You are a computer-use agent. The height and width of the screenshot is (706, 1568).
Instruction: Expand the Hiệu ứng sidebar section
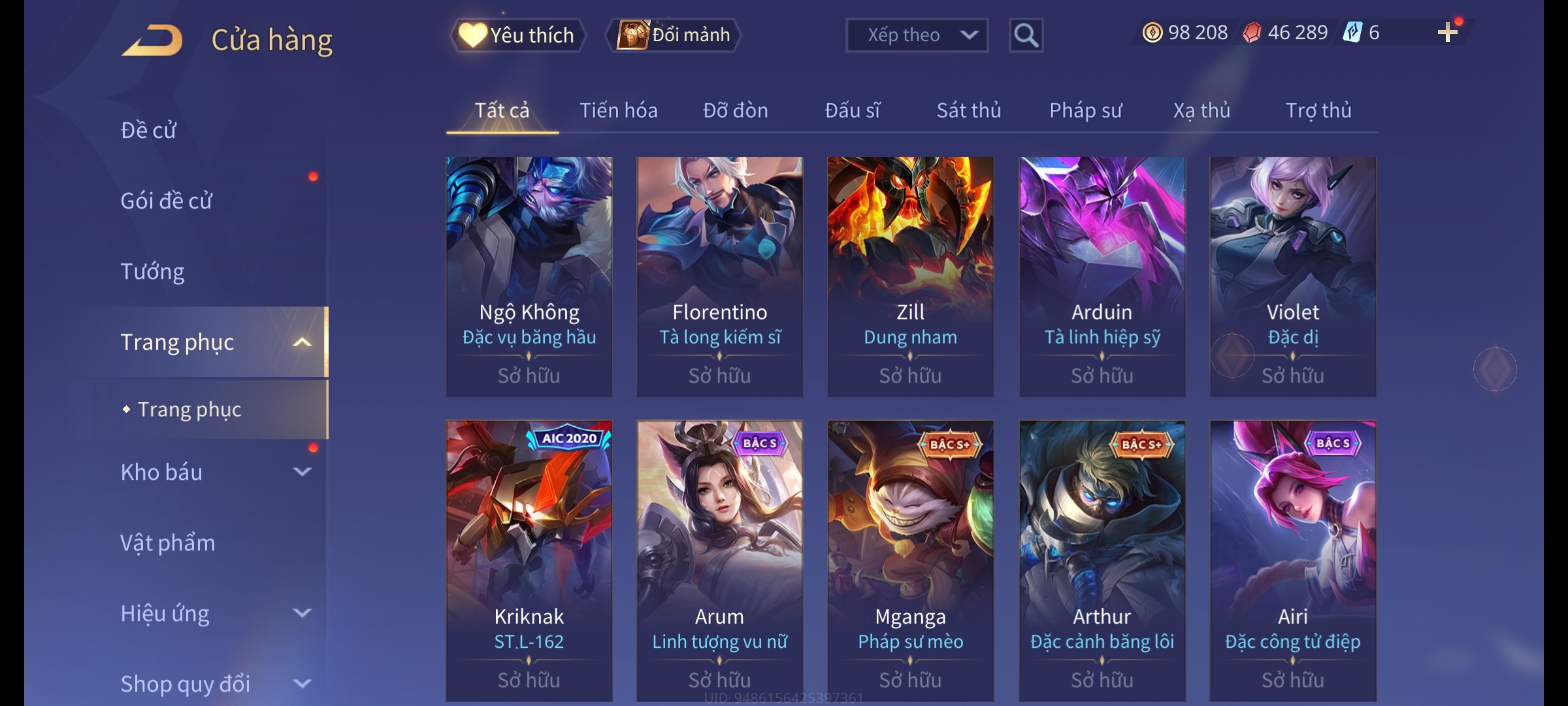click(x=302, y=613)
